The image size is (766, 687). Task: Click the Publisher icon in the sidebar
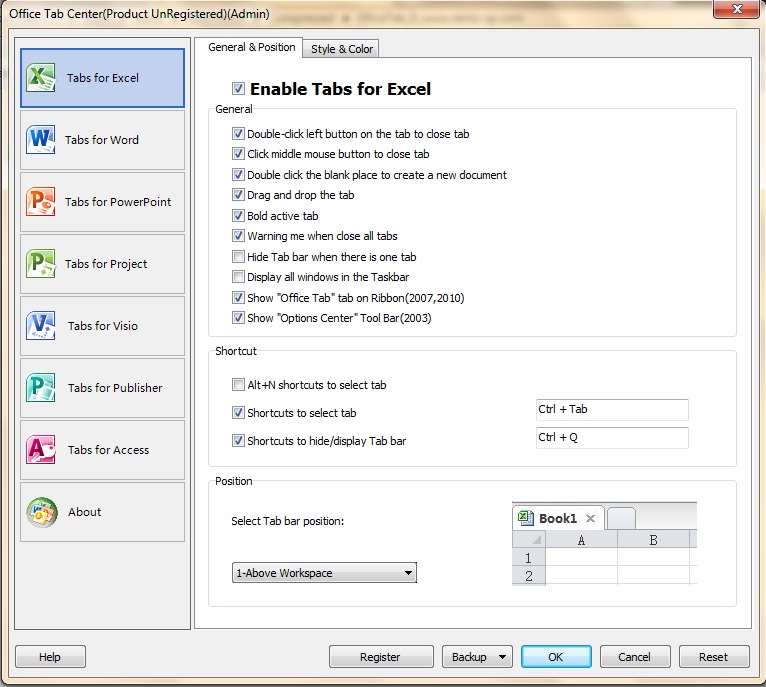[x=41, y=387]
